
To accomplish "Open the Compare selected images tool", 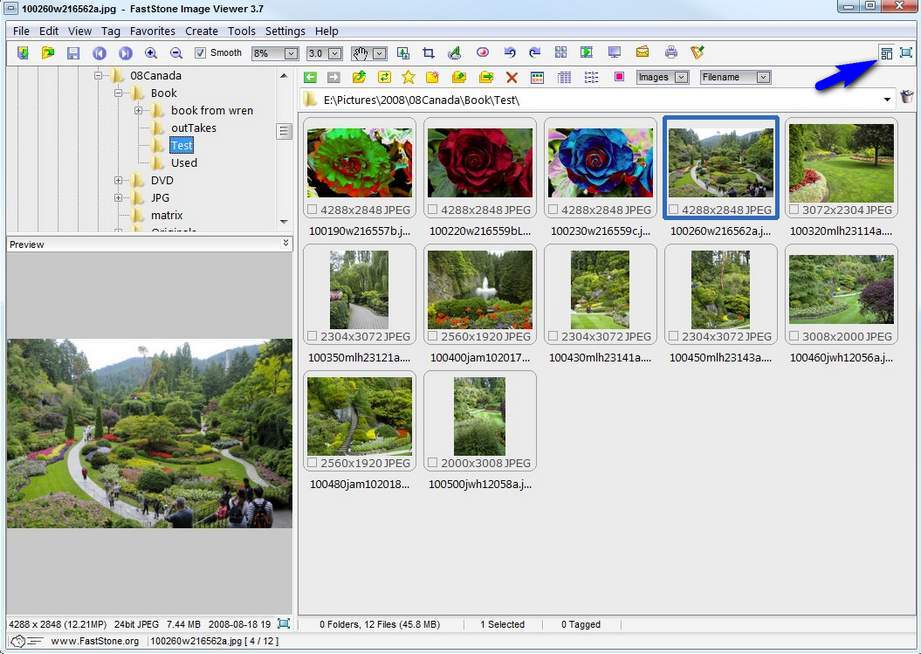I will pyautogui.click(x=561, y=52).
